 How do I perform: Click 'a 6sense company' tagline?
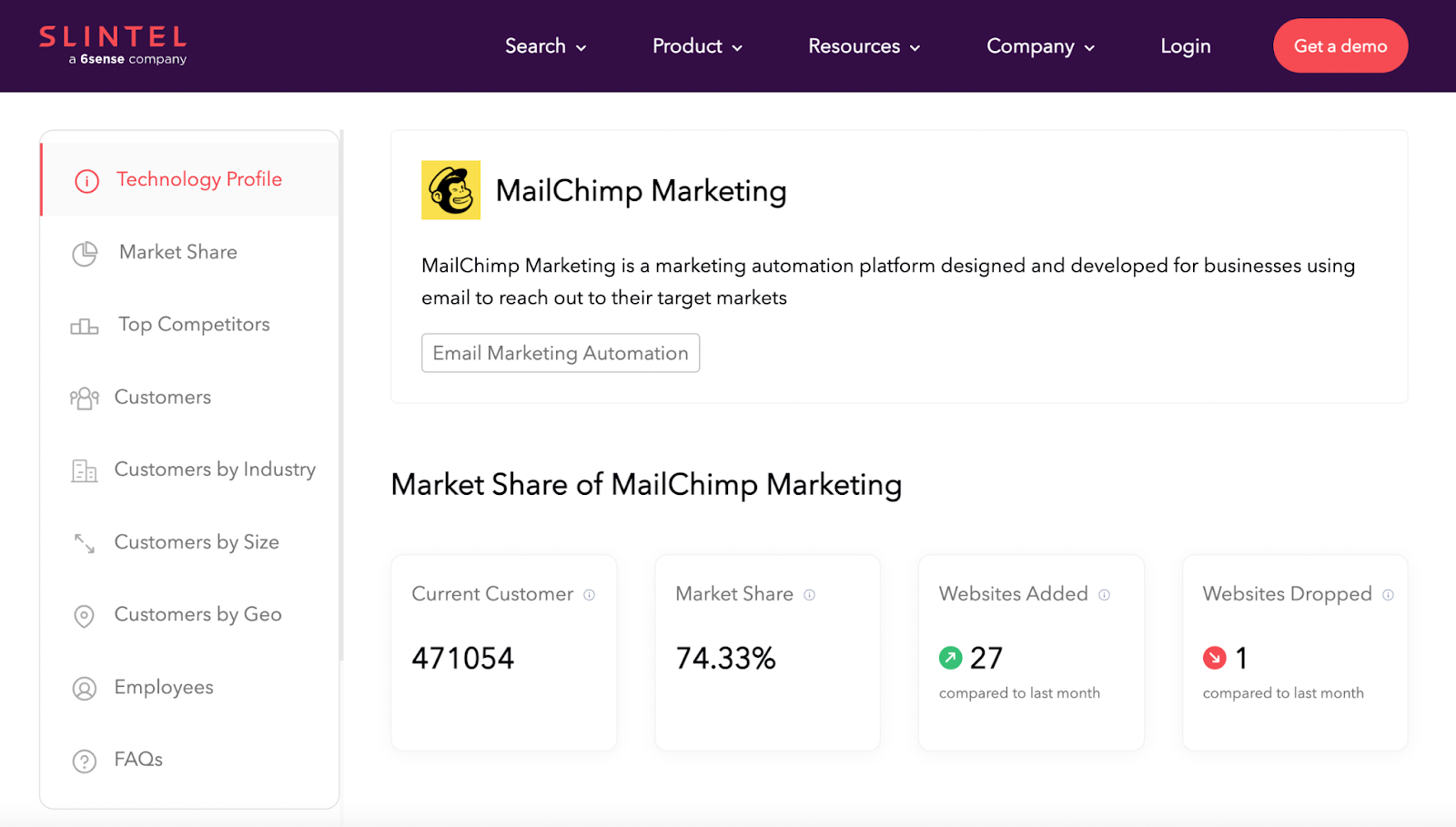coord(127,59)
